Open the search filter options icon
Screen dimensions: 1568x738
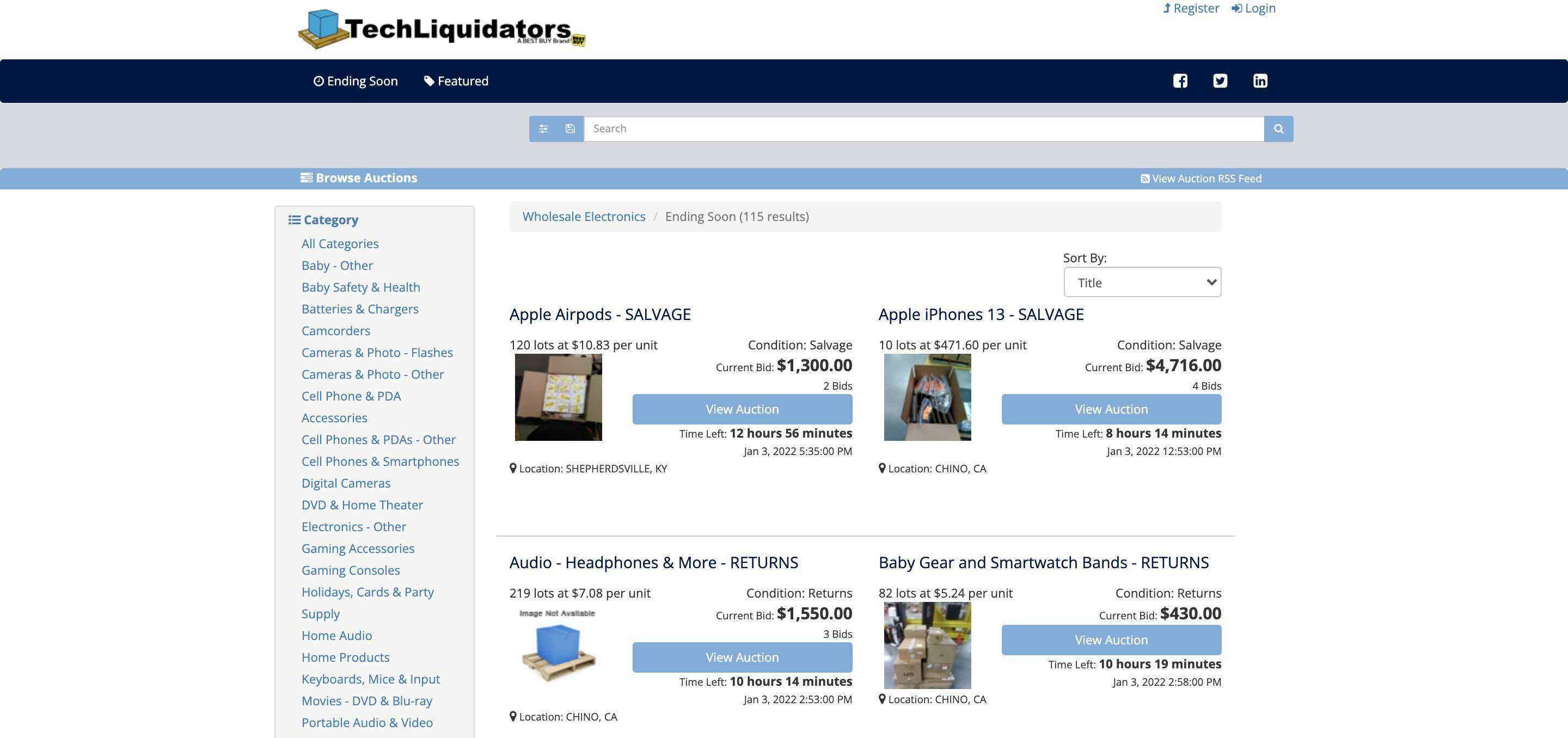pos(543,128)
